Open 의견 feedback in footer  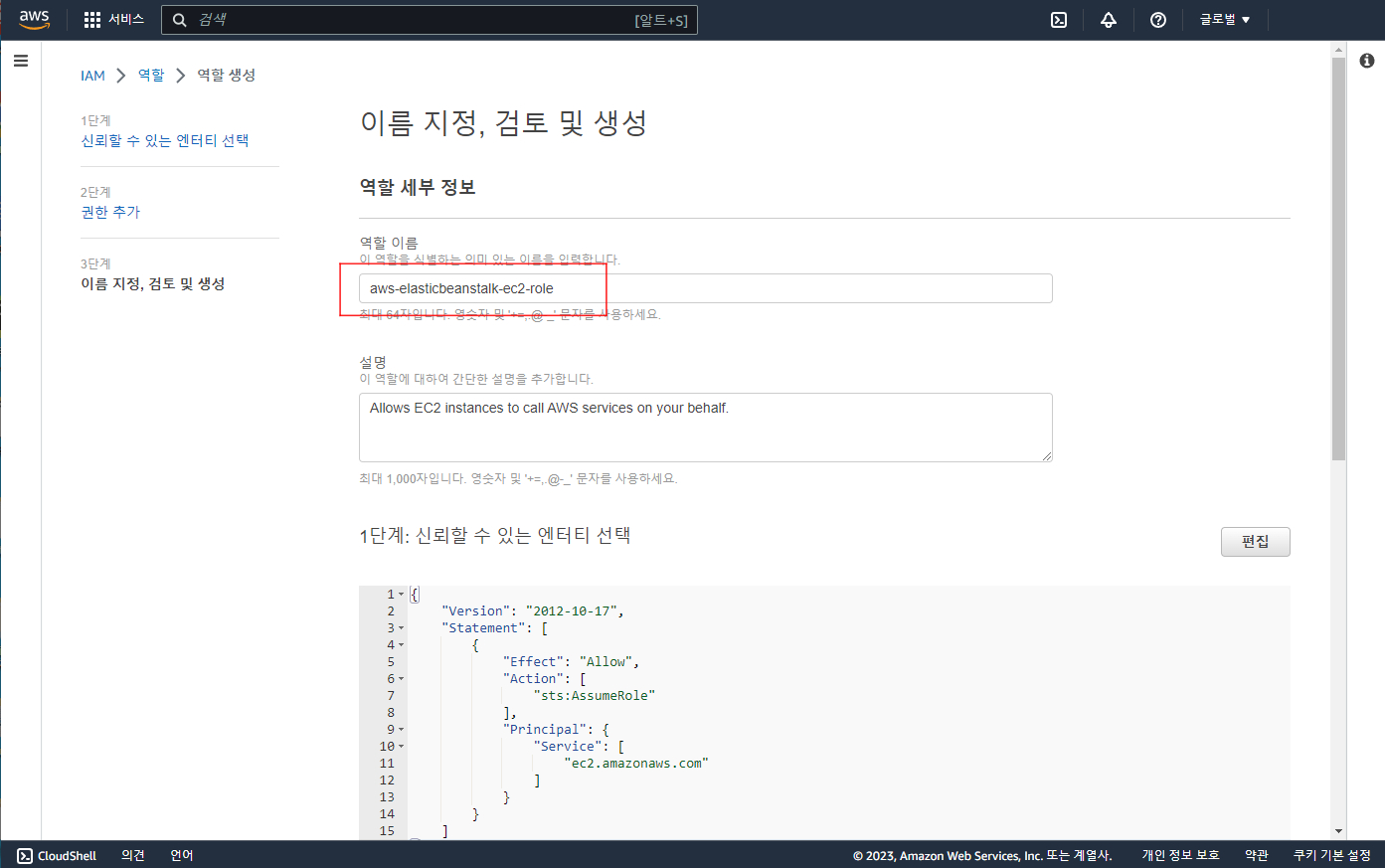pyautogui.click(x=133, y=855)
